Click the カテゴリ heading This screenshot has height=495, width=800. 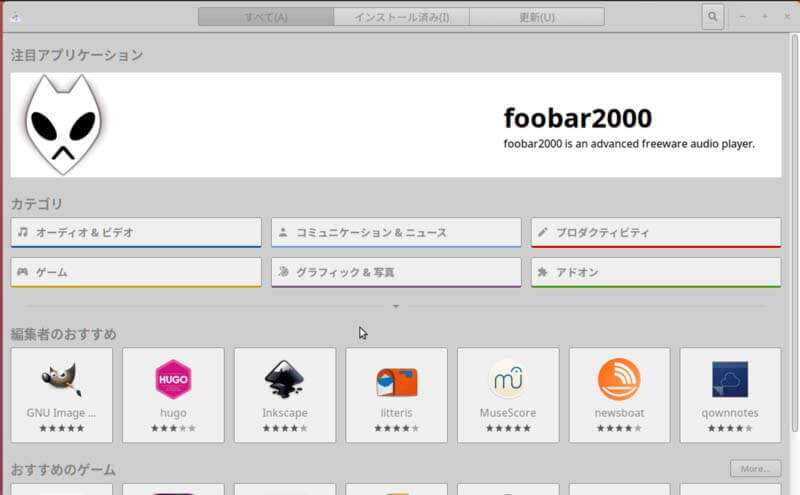point(37,204)
